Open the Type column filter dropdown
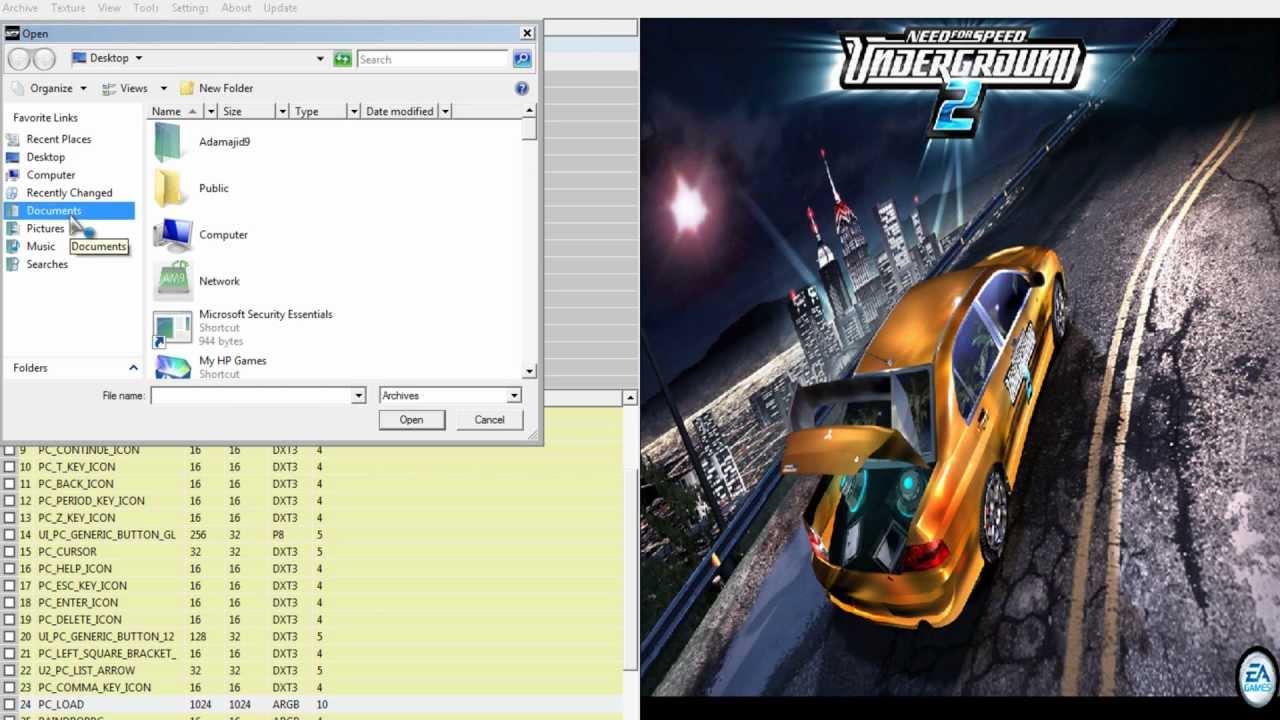The image size is (1280, 720). (x=354, y=111)
